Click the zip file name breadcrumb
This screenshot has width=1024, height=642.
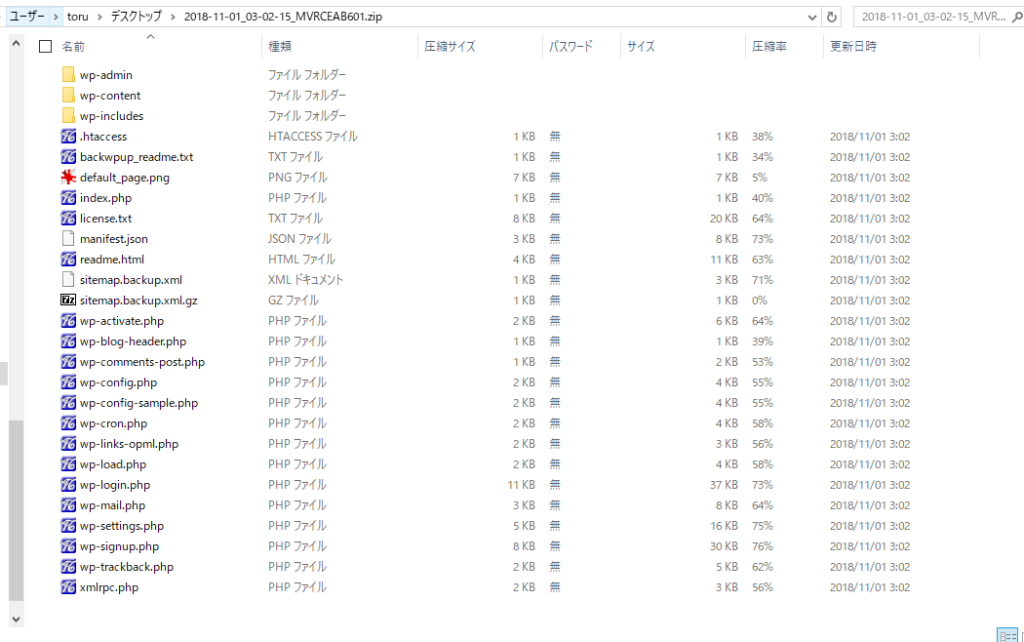click(283, 17)
